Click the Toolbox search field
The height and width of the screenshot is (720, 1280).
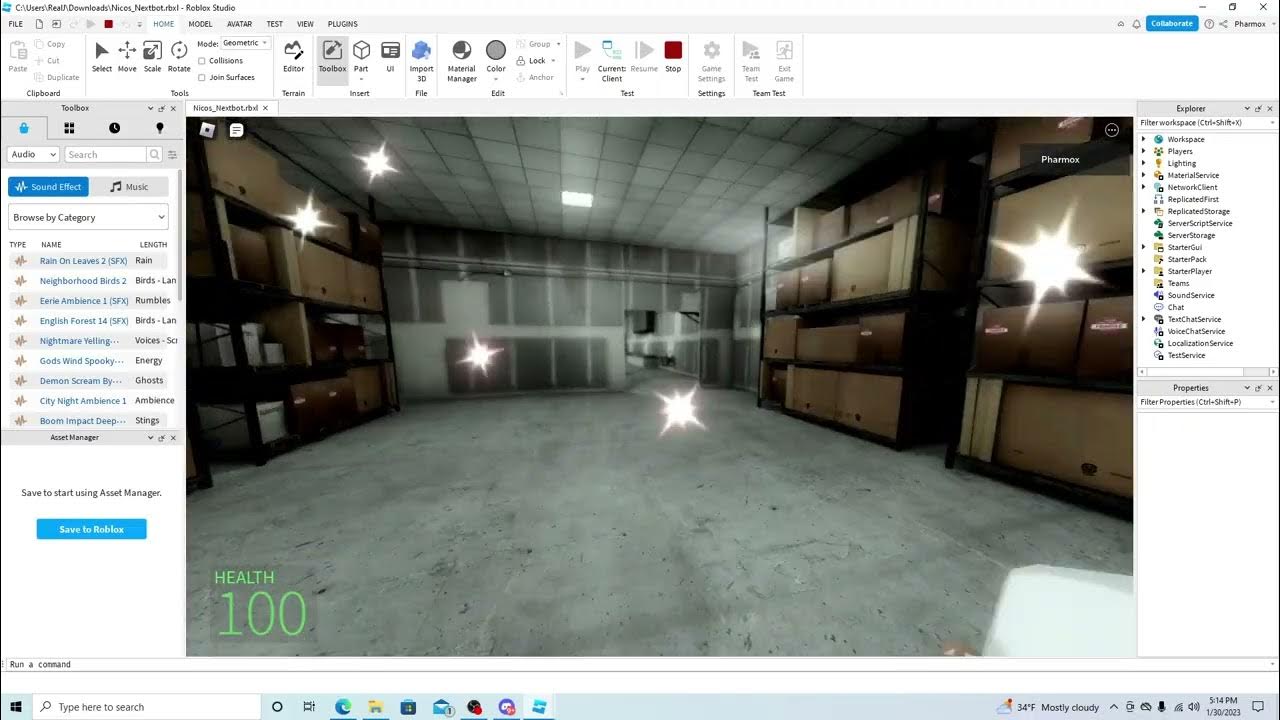[105, 155]
